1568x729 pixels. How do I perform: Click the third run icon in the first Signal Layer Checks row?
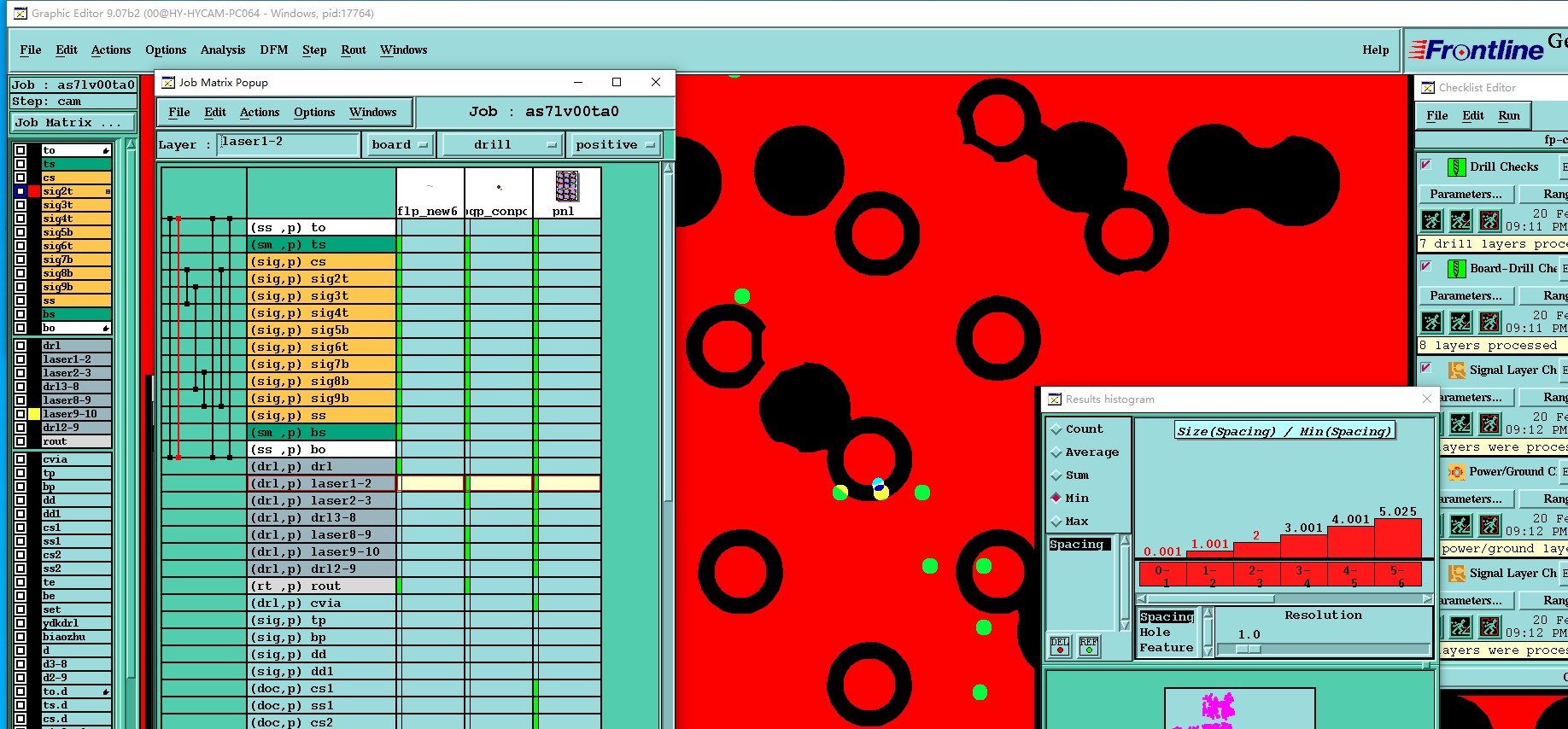coord(1489,423)
